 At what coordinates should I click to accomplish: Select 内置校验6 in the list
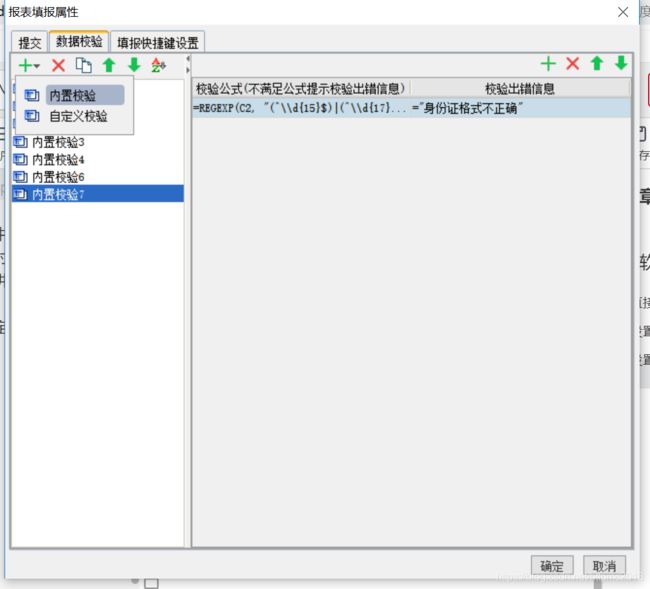98,177
